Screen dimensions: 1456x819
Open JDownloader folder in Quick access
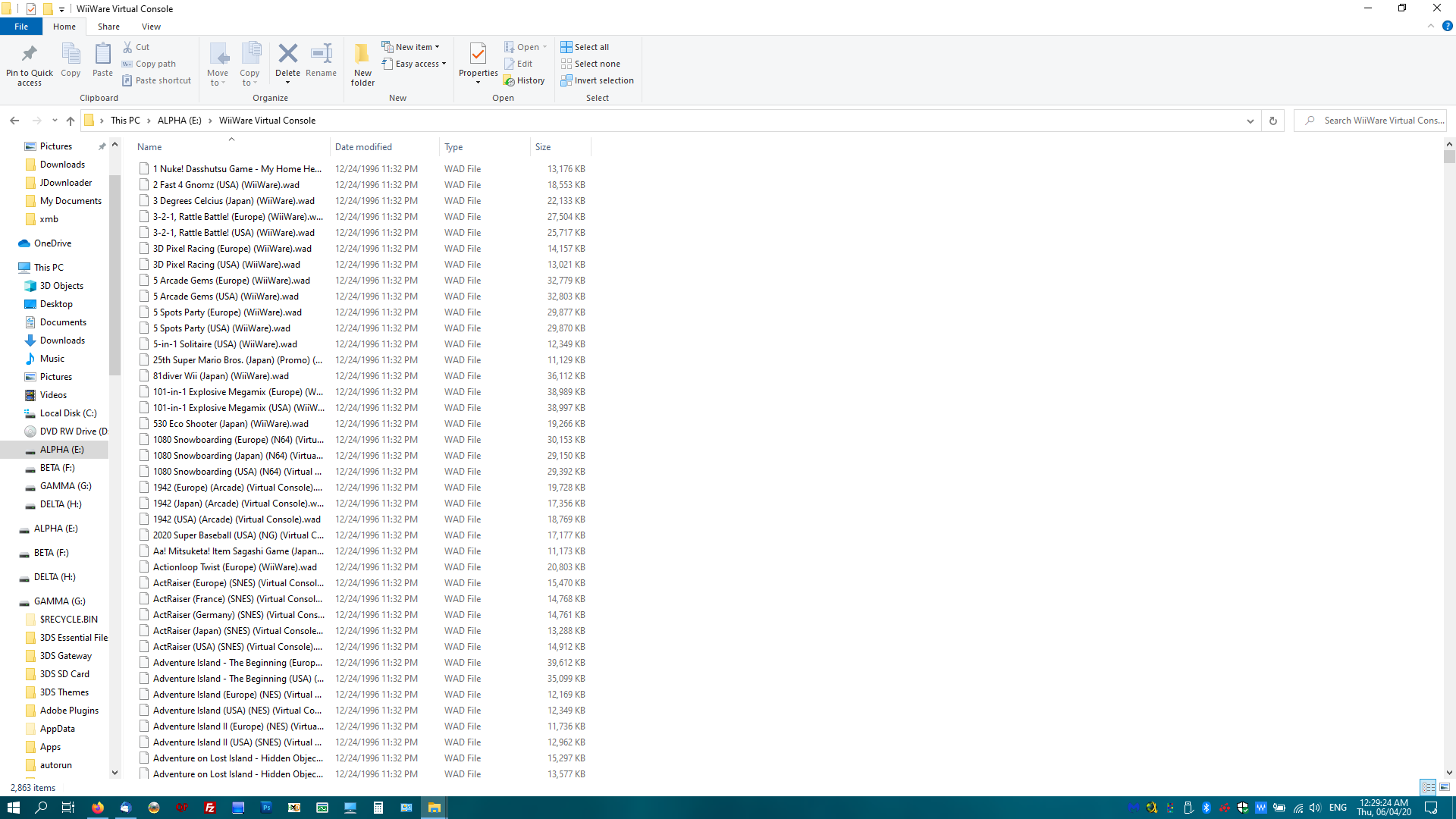pos(66,183)
